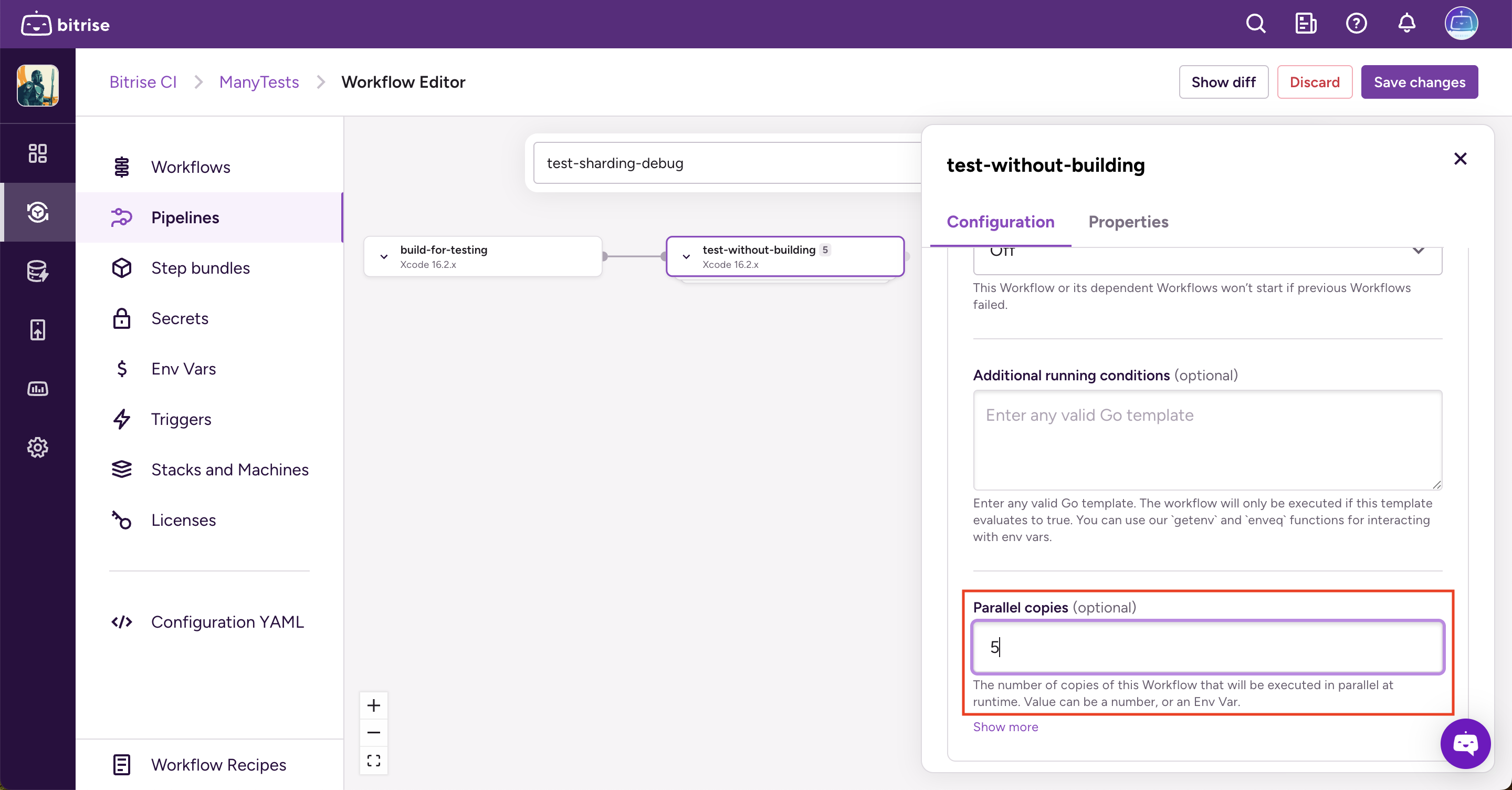
Task: Open the news document icon in header
Action: 1305,24
